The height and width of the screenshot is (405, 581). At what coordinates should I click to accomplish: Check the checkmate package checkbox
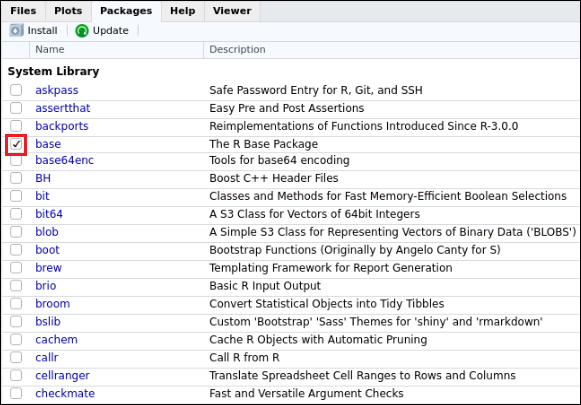click(16, 393)
